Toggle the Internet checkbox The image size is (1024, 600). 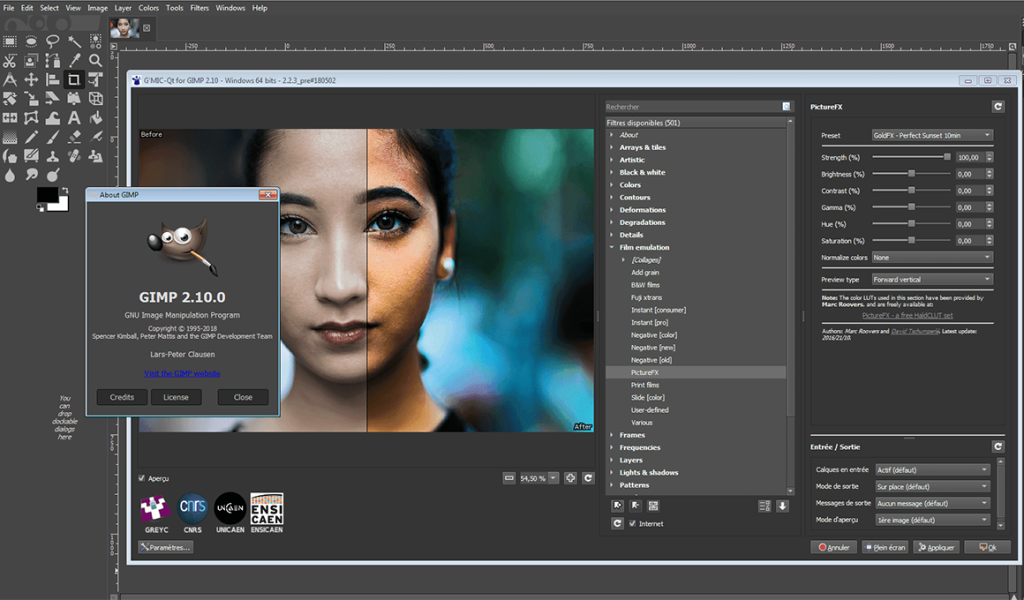[632, 524]
